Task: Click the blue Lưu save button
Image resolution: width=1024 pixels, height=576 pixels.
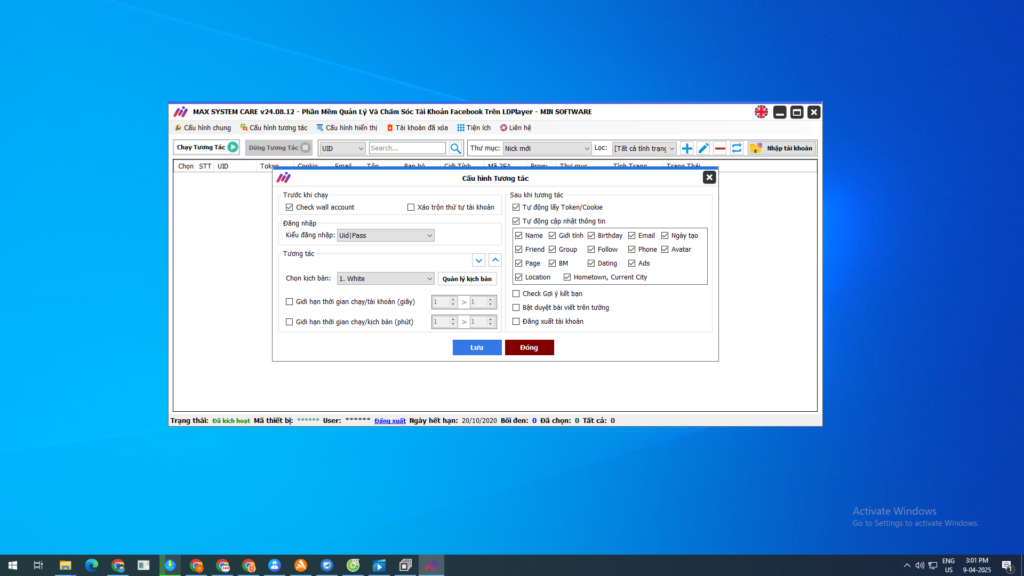Action: (477, 347)
